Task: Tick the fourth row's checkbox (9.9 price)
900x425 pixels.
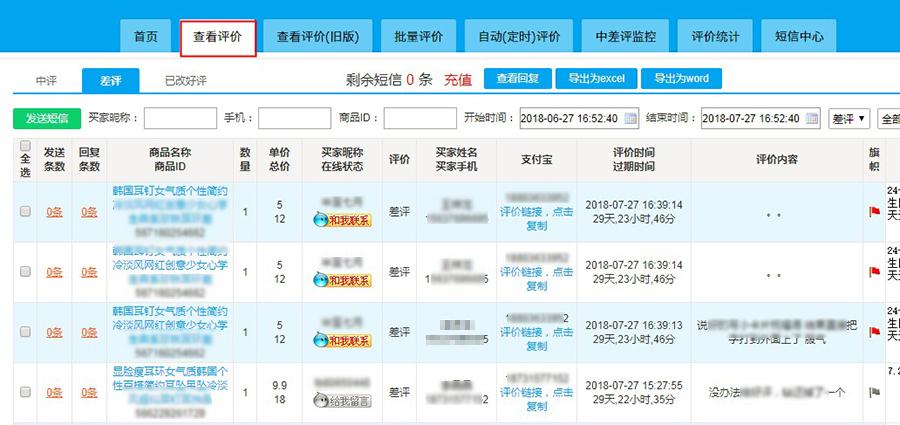Action: point(25,392)
